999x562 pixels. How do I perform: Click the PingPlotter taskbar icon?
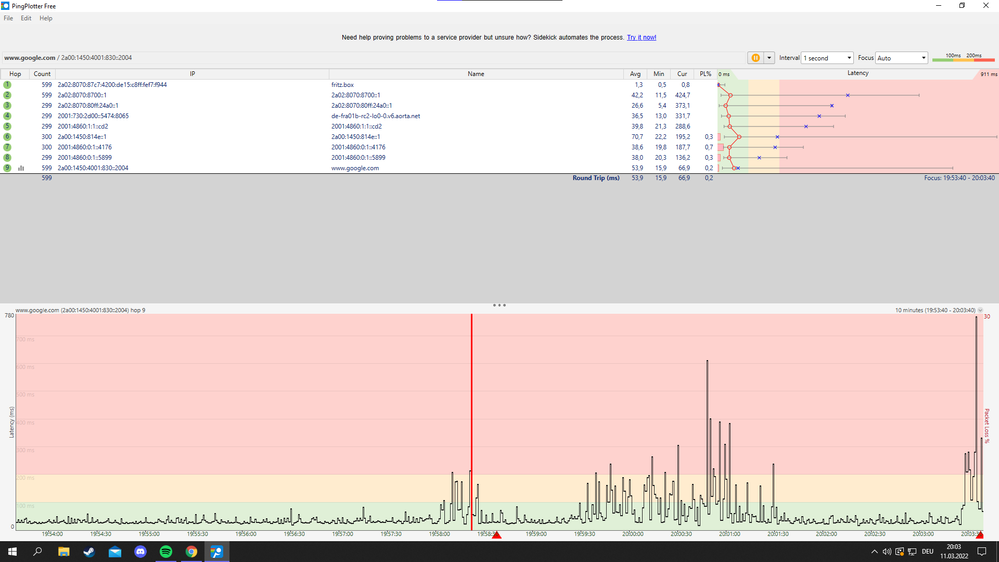[217, 552]
